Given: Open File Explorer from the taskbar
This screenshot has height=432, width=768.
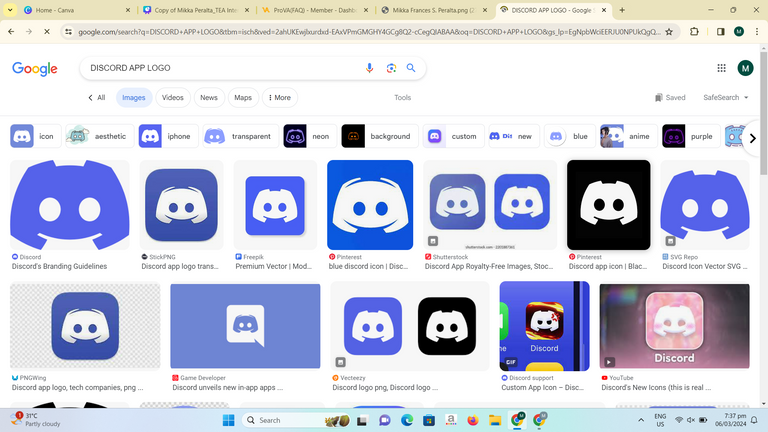Looking at the screenshot, I should coord(495,420).
